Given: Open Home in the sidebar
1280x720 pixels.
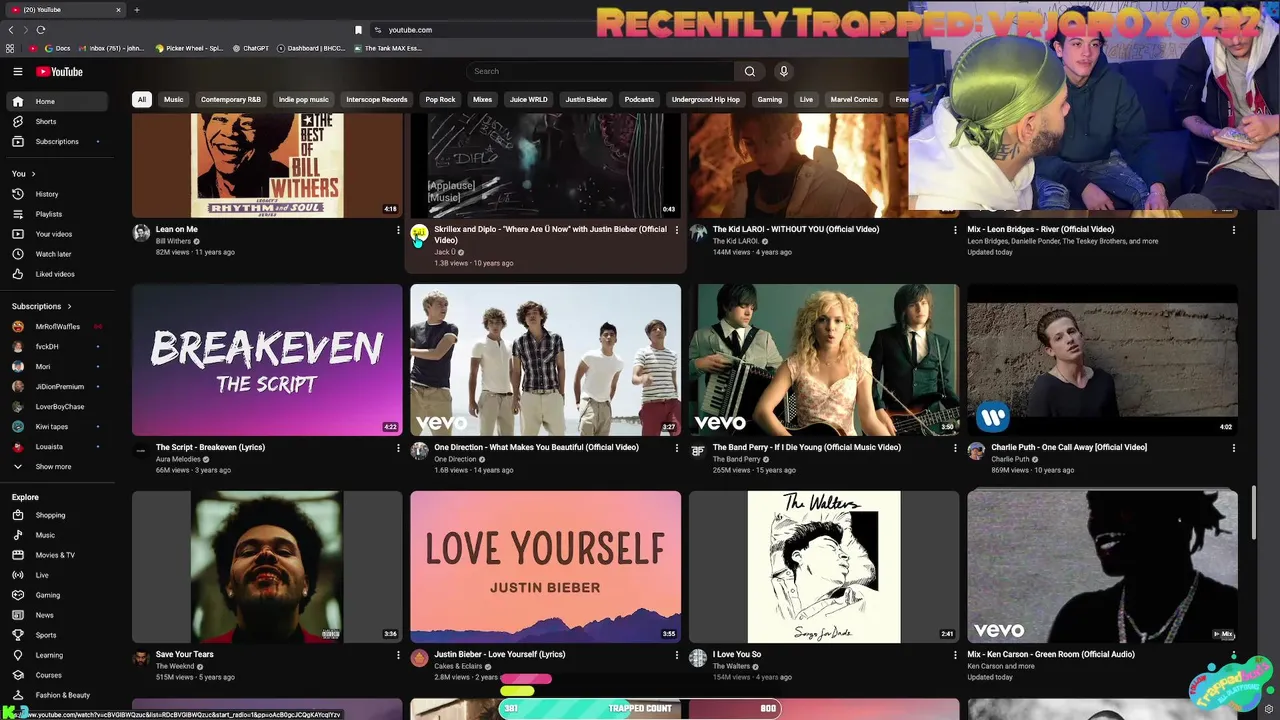Looking at the screenshot, I should (x=56, y=101).
